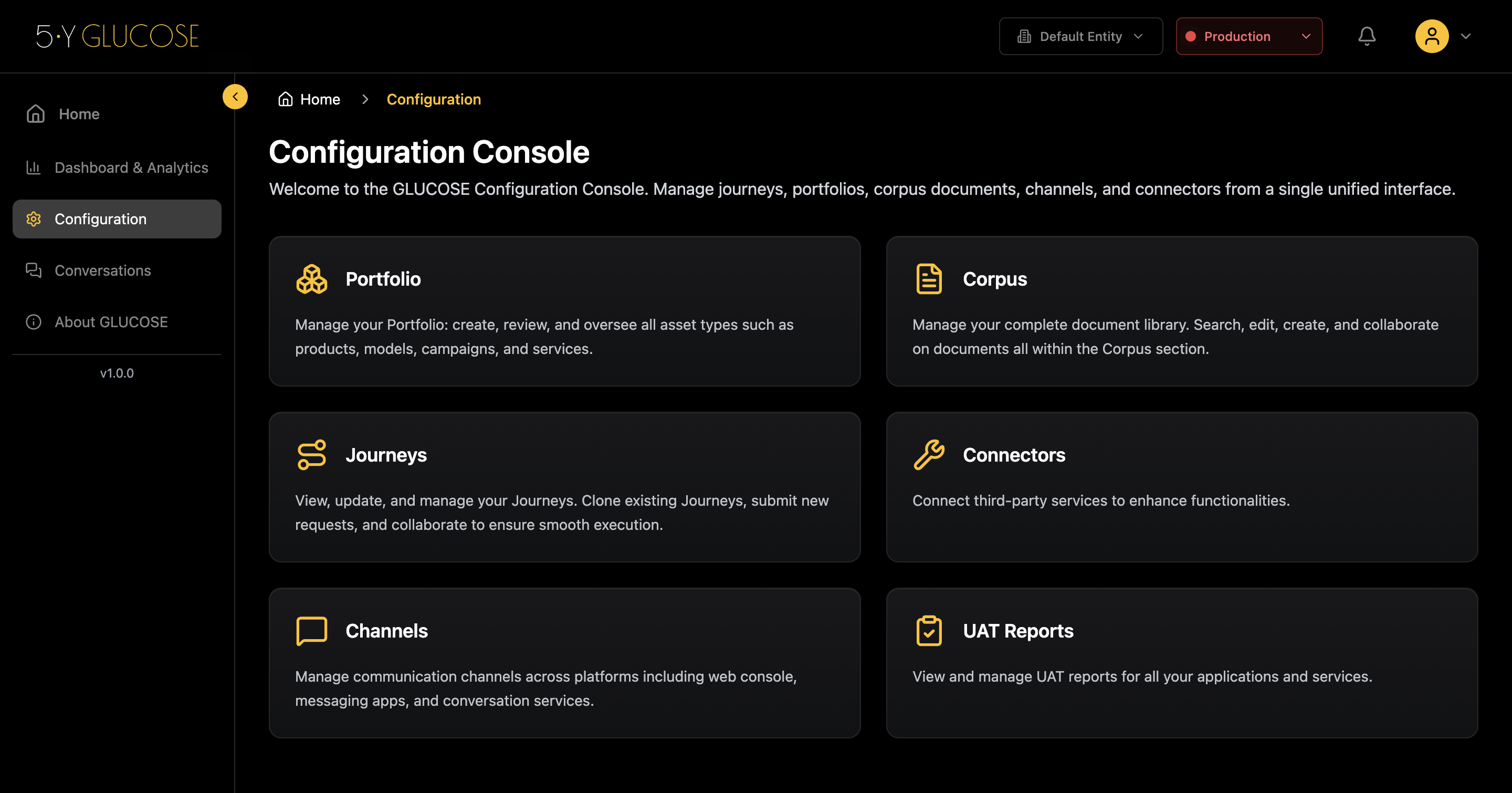Click the Journeys route icon
The width and height of the screenshot is (1512, 793).
click(x=311, y=455)
